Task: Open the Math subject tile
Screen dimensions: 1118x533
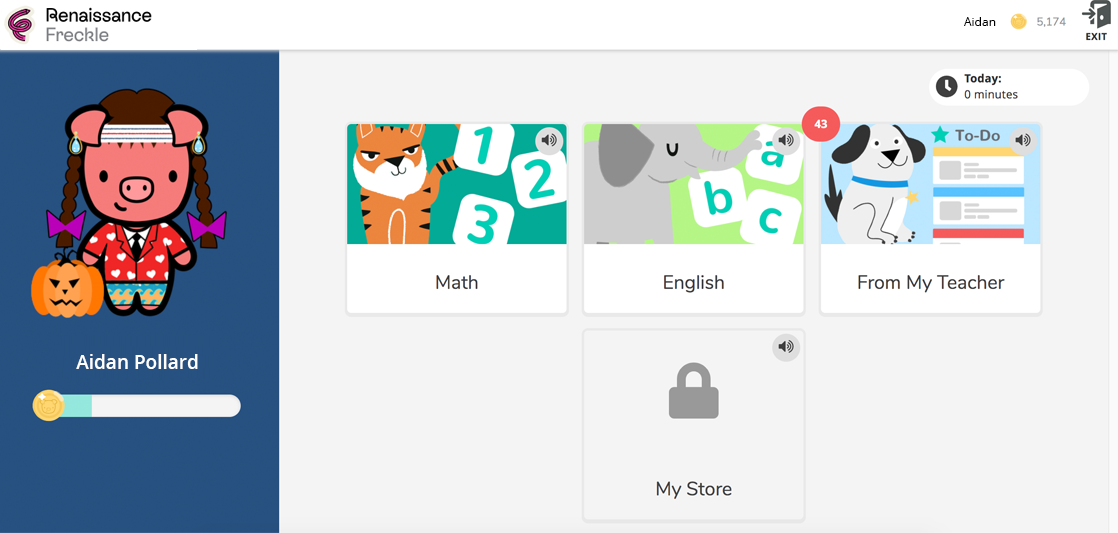Action: tap(456, 282)
